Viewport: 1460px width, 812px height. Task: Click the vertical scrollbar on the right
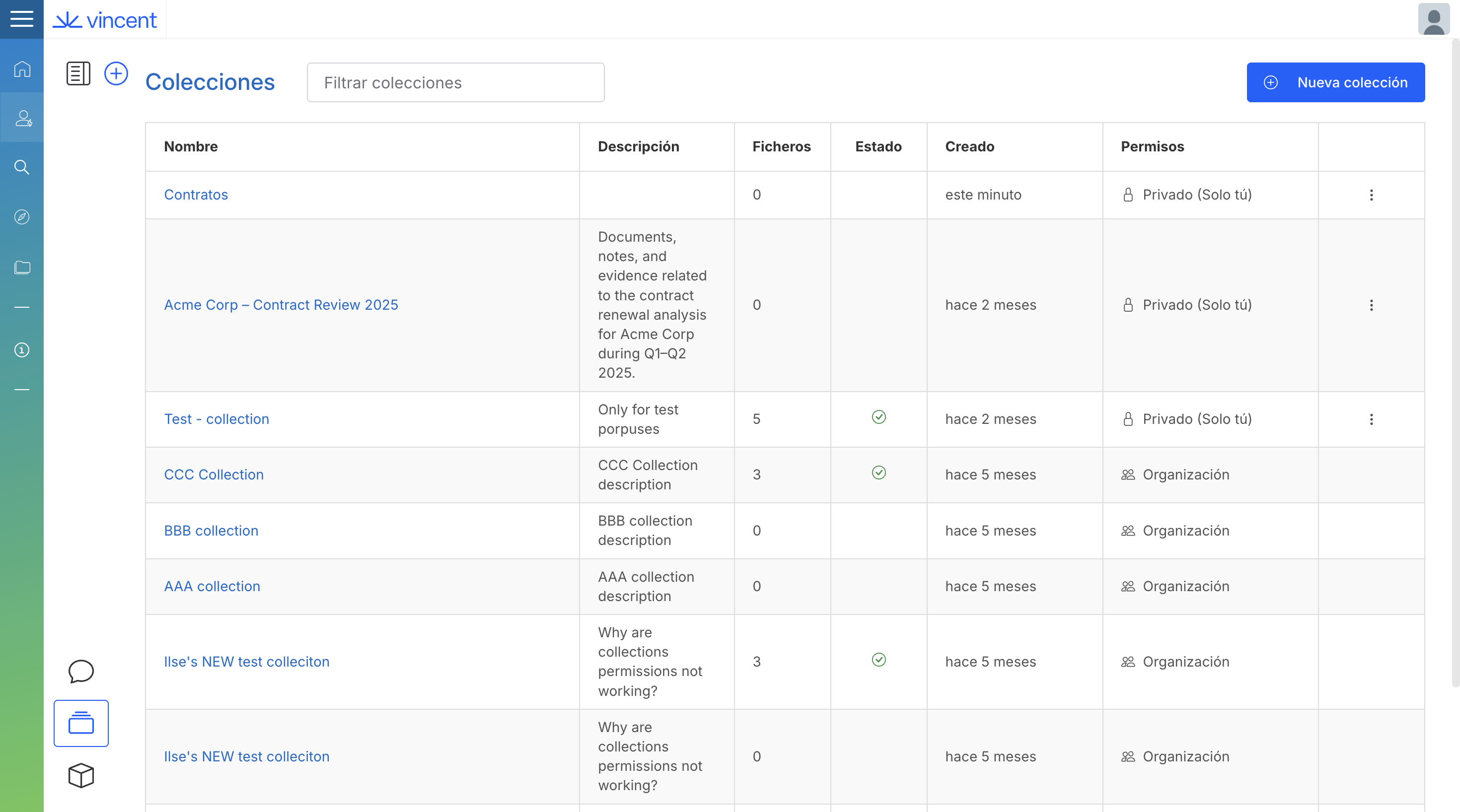1455,363
